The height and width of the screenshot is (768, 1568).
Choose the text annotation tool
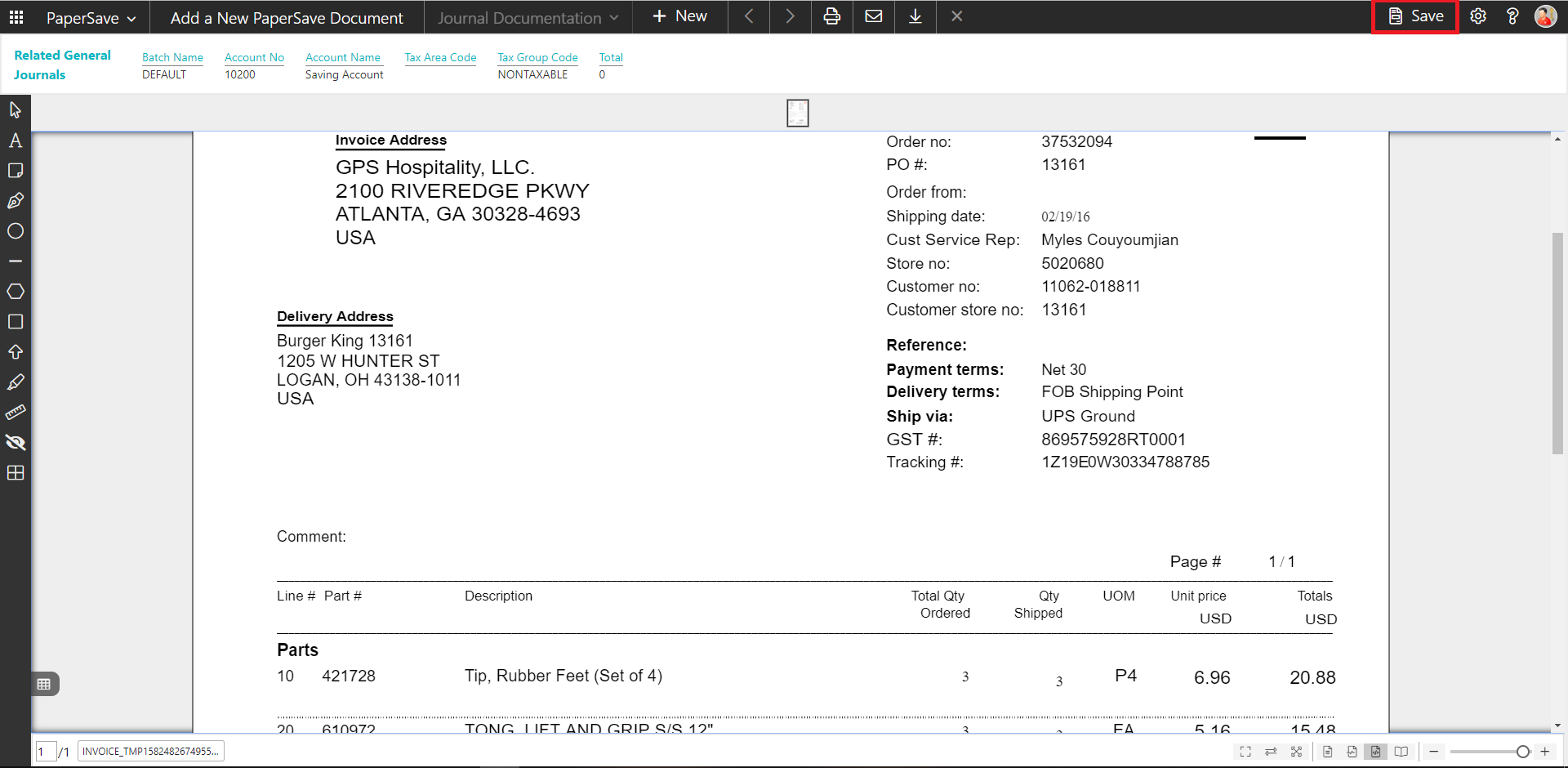tap(16, 141)
